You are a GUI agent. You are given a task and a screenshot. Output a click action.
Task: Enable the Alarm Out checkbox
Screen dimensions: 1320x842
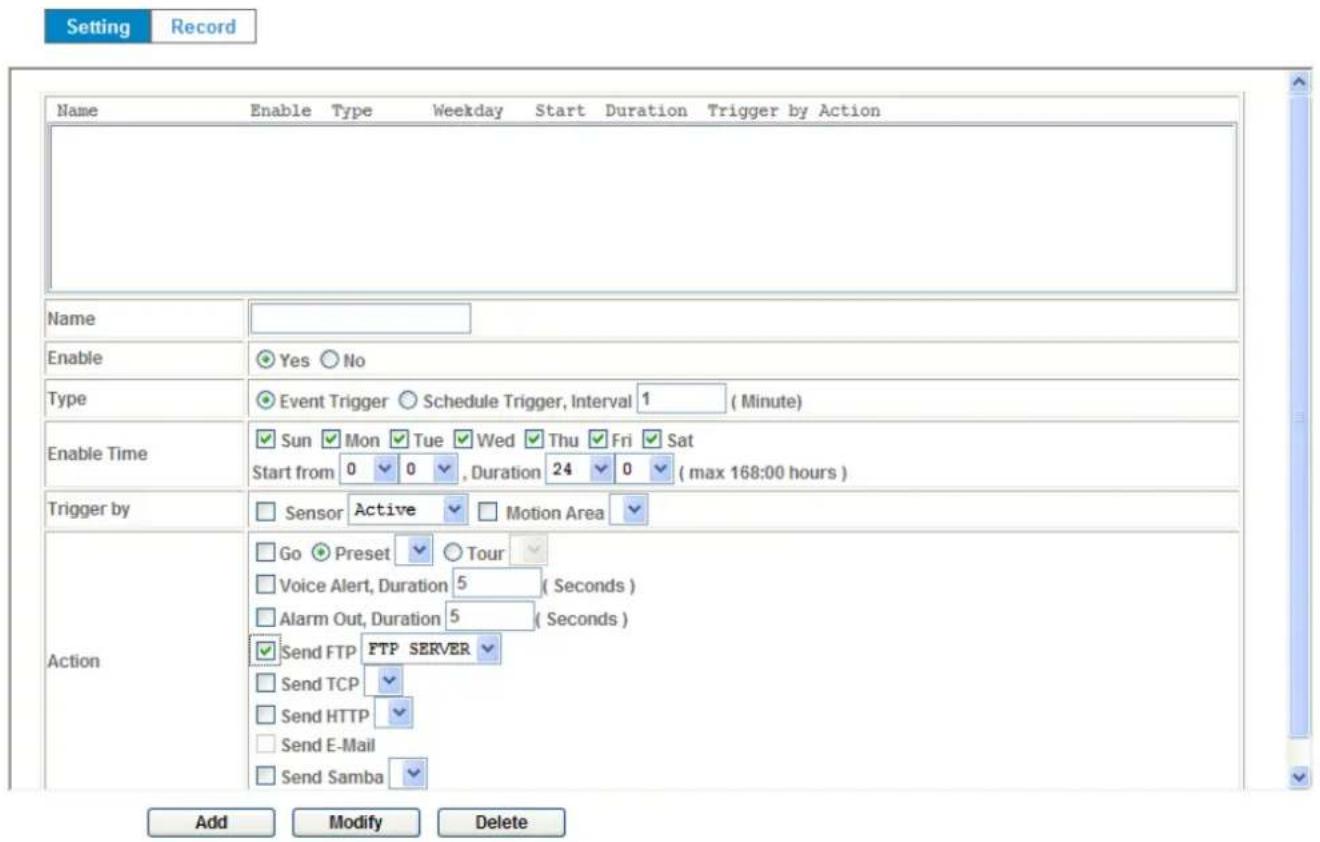pyautogui.click(x=266, y=619)
